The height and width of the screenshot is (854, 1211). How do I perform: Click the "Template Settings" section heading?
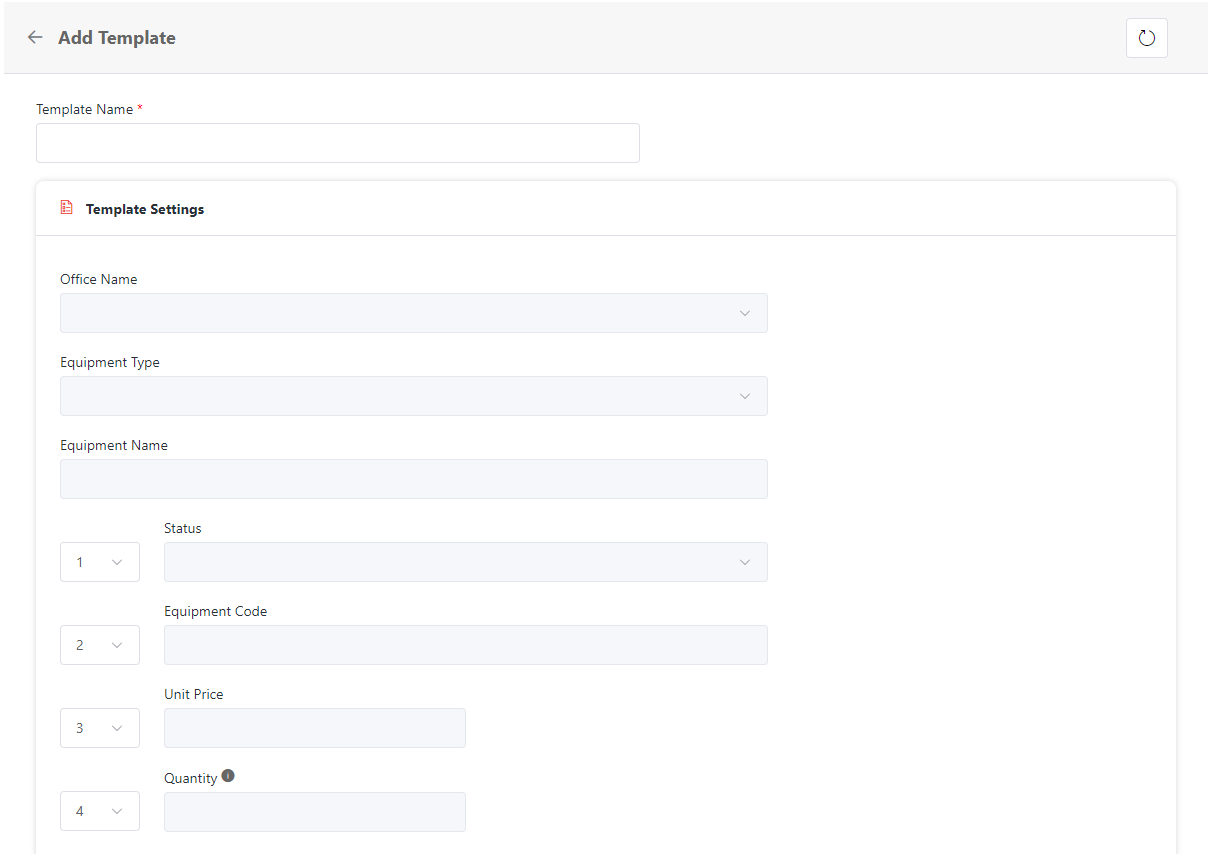144,209
